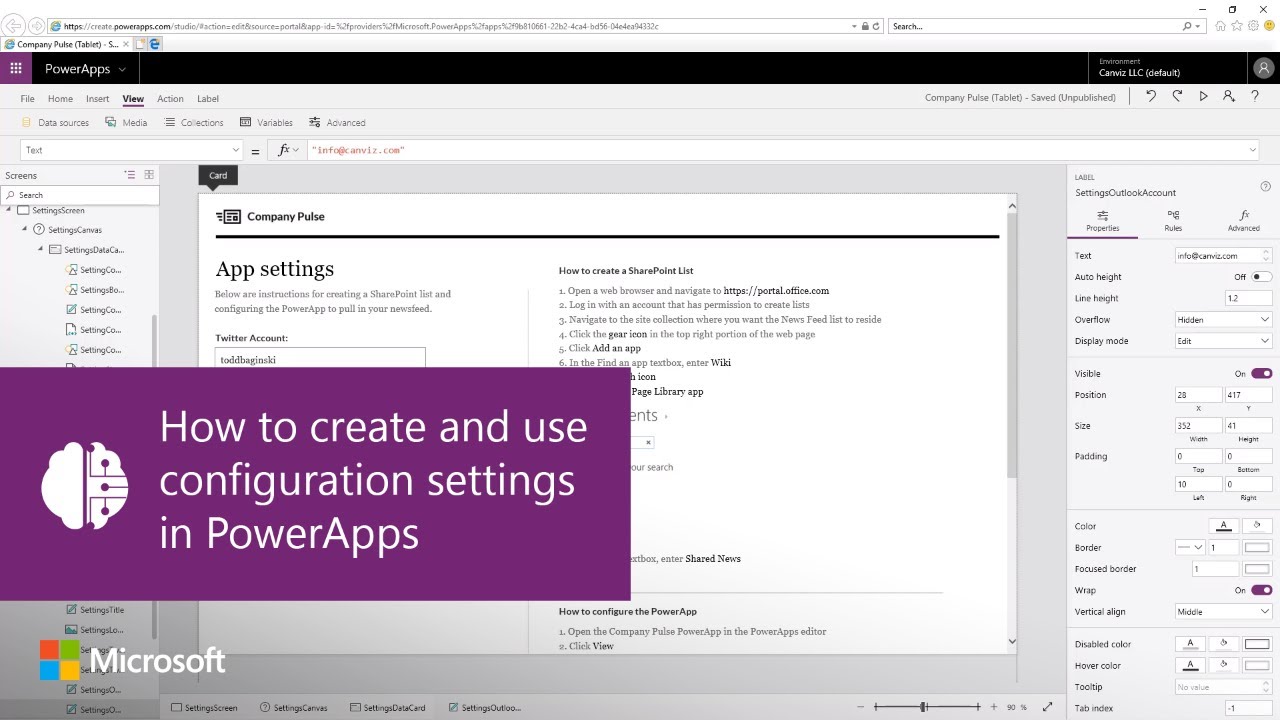Click the Line height value field

click(1248, 298)
